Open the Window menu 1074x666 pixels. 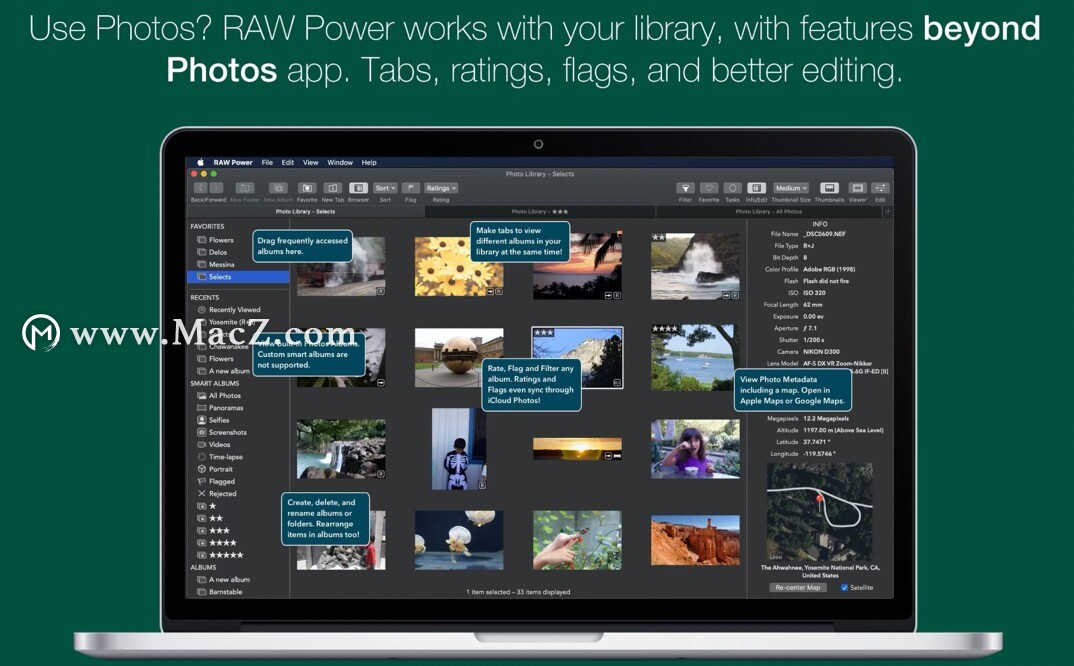tap(340, 162)
